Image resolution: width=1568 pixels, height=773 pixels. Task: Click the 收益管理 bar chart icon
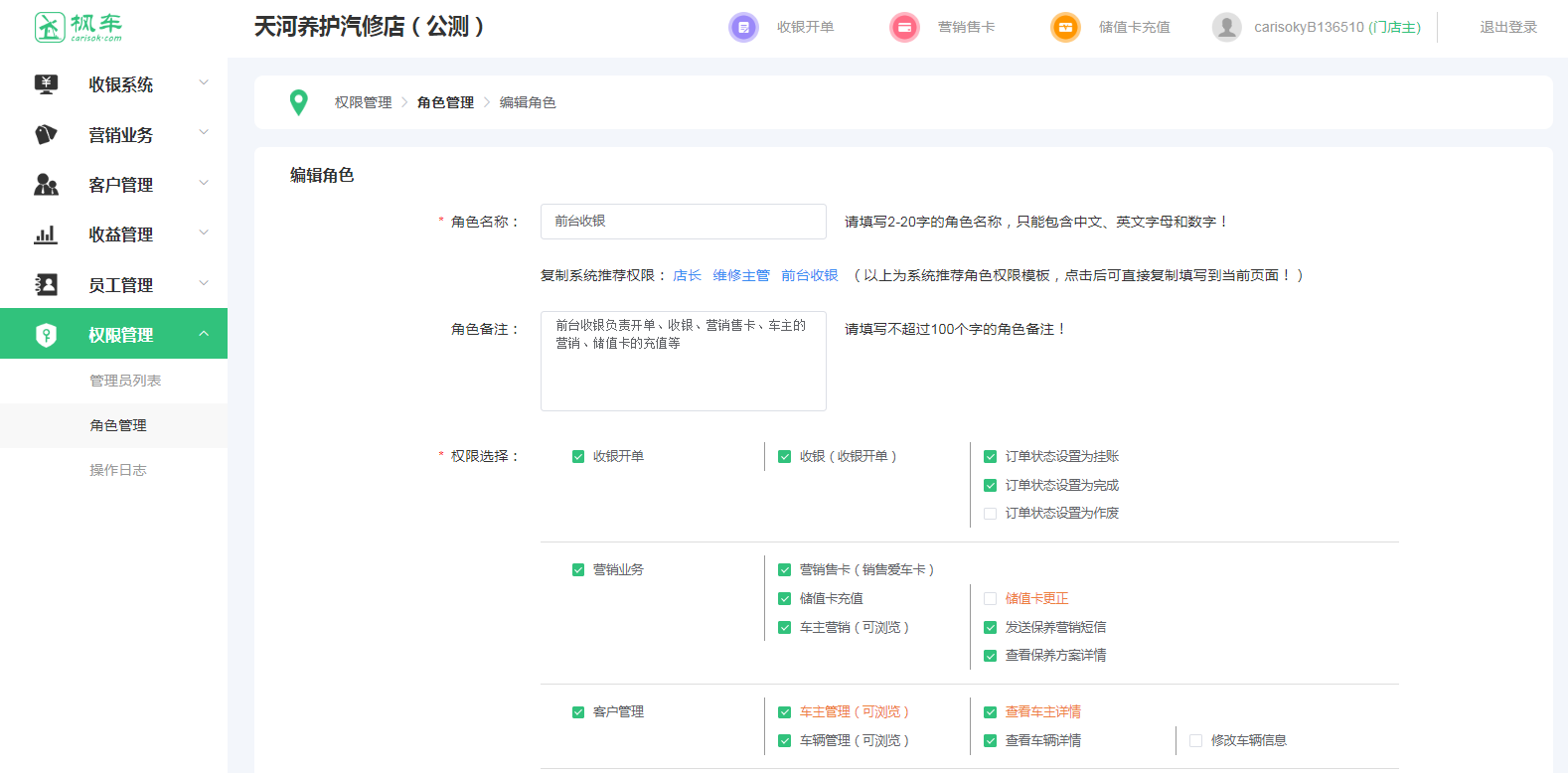coord(46,234)
